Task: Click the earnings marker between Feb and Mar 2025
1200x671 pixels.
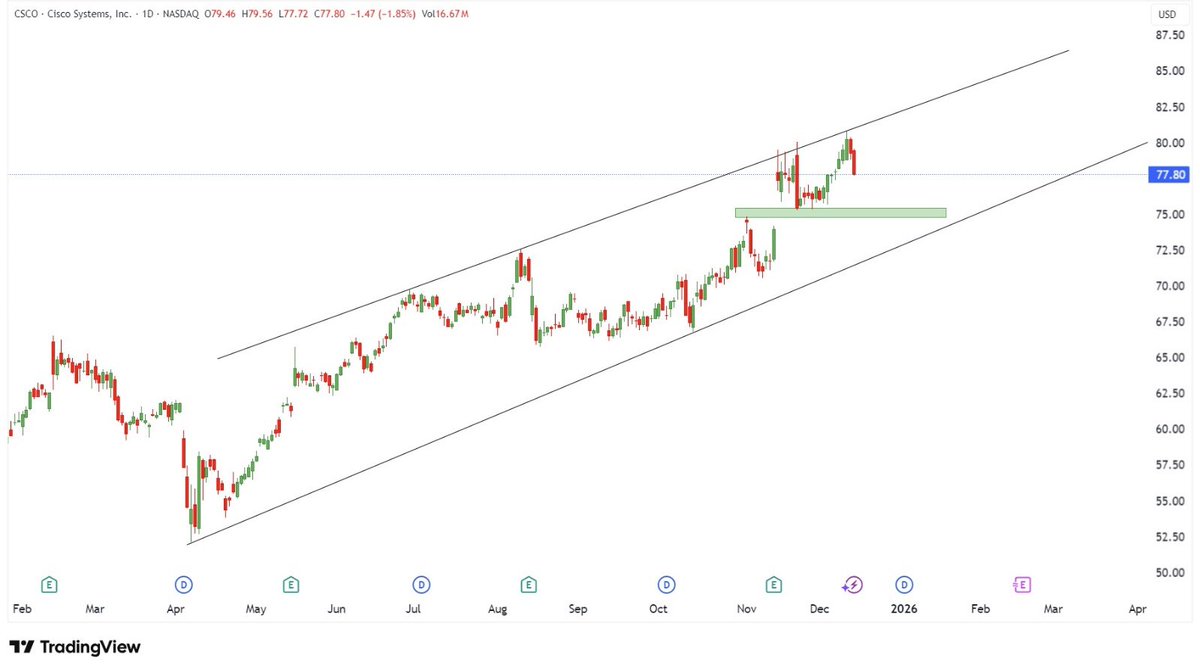Action: tap(48, 584)
